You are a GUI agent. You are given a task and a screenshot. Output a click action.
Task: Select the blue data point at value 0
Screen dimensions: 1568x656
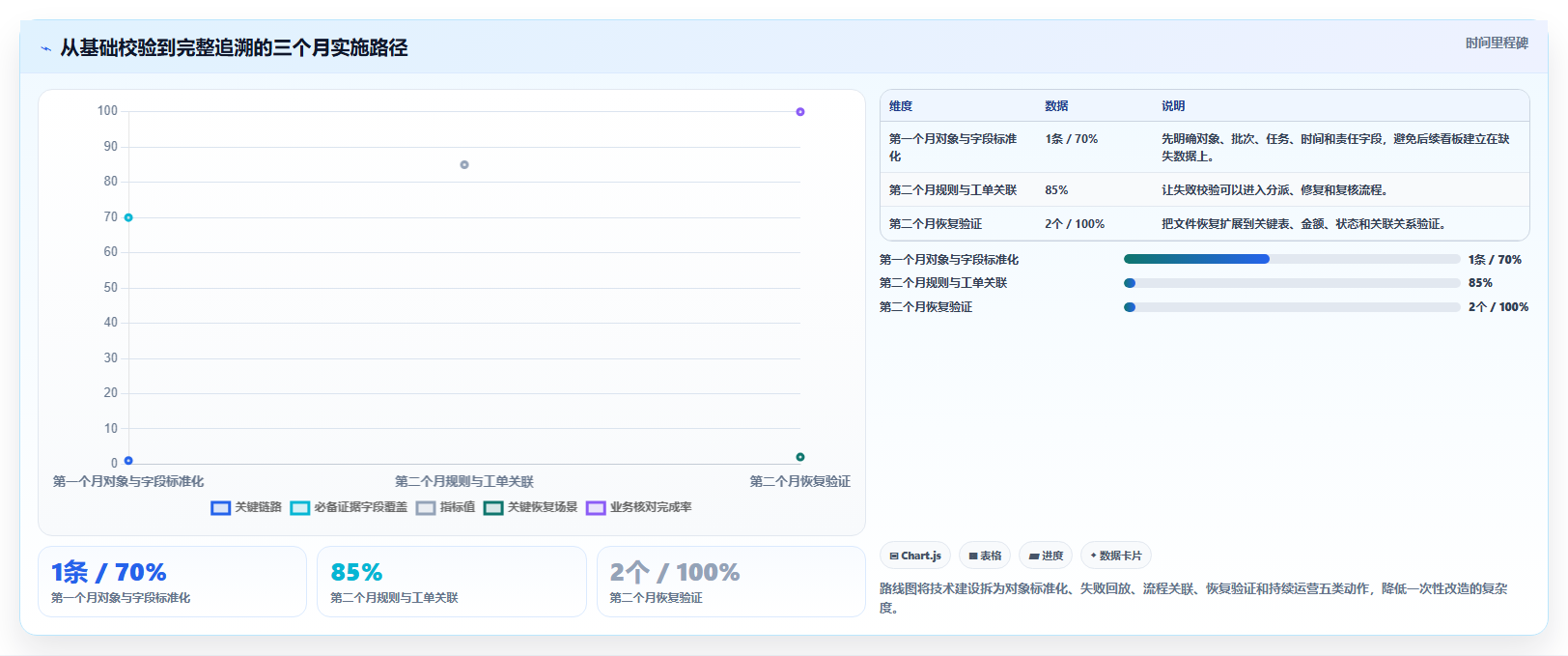pyautogui.click(x=128, y=461)
